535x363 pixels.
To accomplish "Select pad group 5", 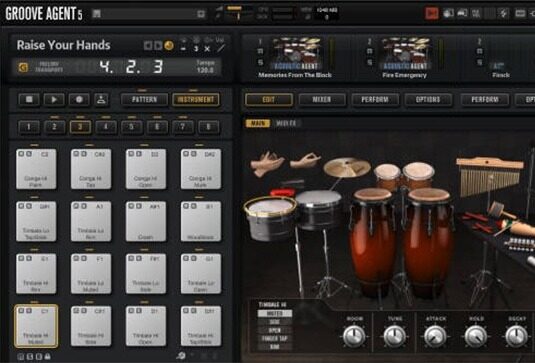I will (x=132, y=127).
